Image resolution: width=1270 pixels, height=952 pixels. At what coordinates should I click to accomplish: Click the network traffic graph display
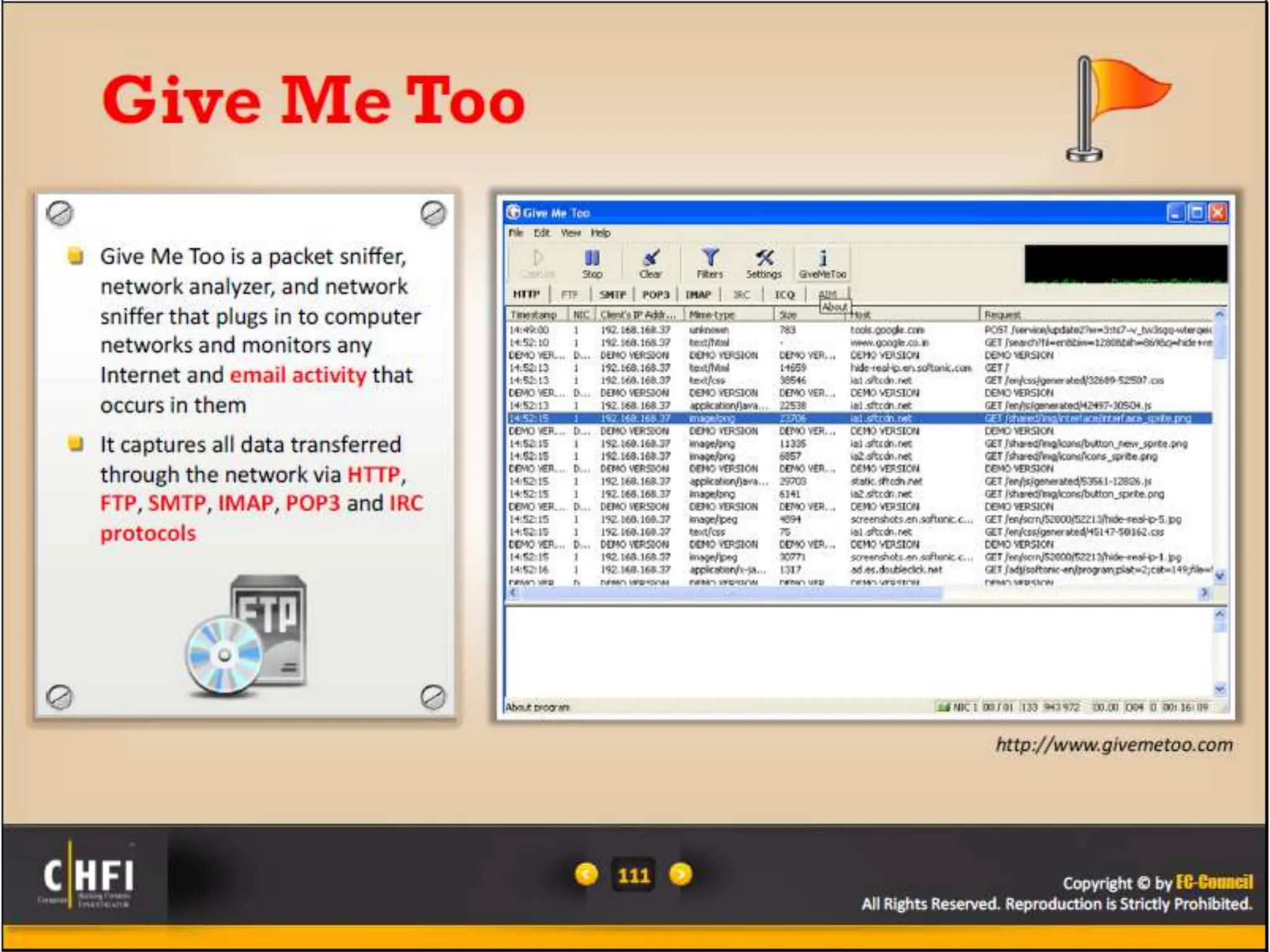pyautogui.click(x=1126, y=264)
